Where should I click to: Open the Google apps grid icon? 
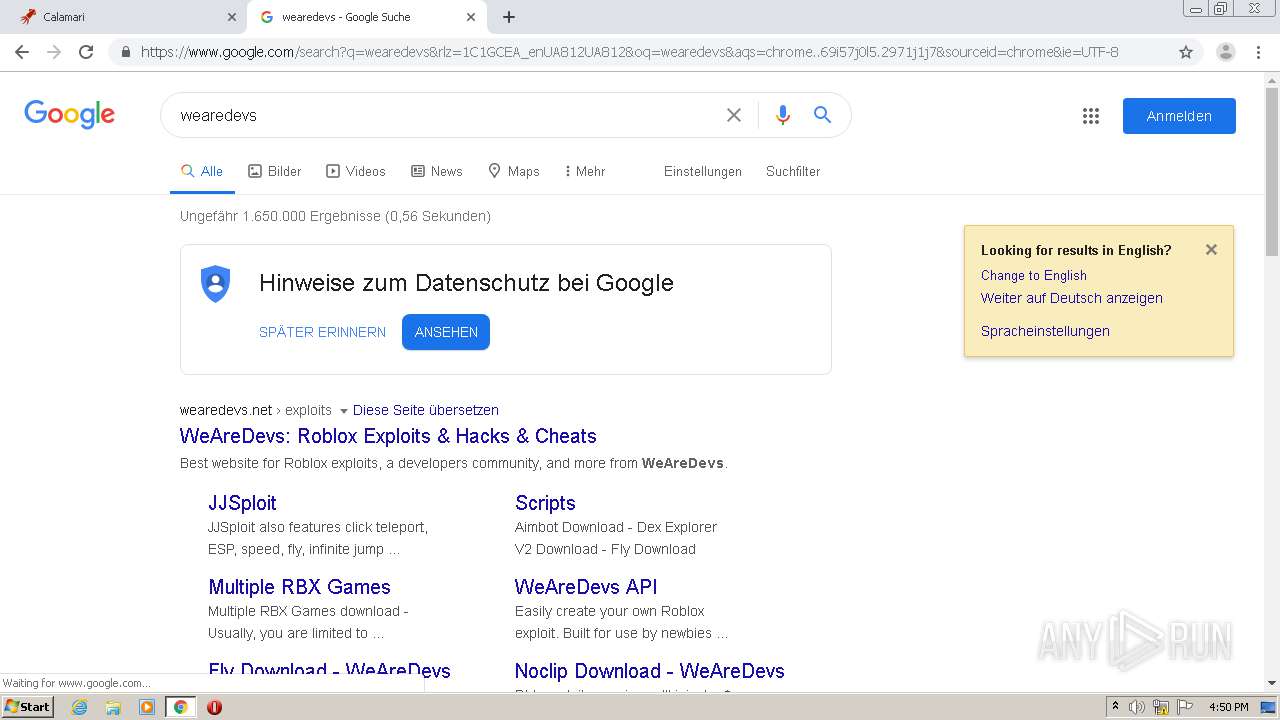pos(1091,116)
